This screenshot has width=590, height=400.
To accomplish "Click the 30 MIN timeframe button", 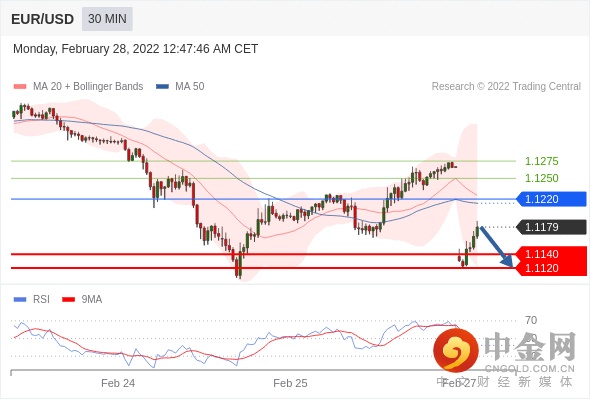I will (107, 19).
